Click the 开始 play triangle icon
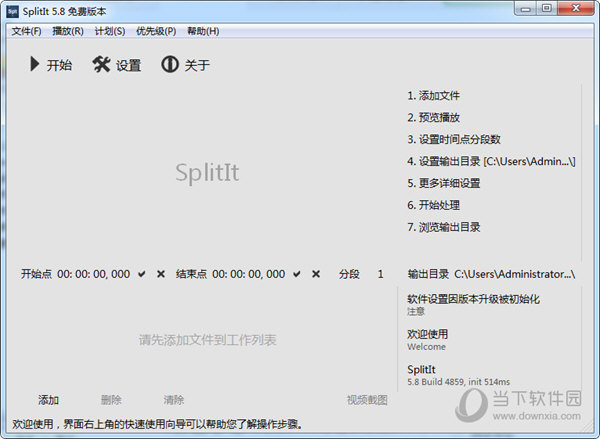This screenshot has width=600, height=439. pyautogui.click(x=34, y=64)
